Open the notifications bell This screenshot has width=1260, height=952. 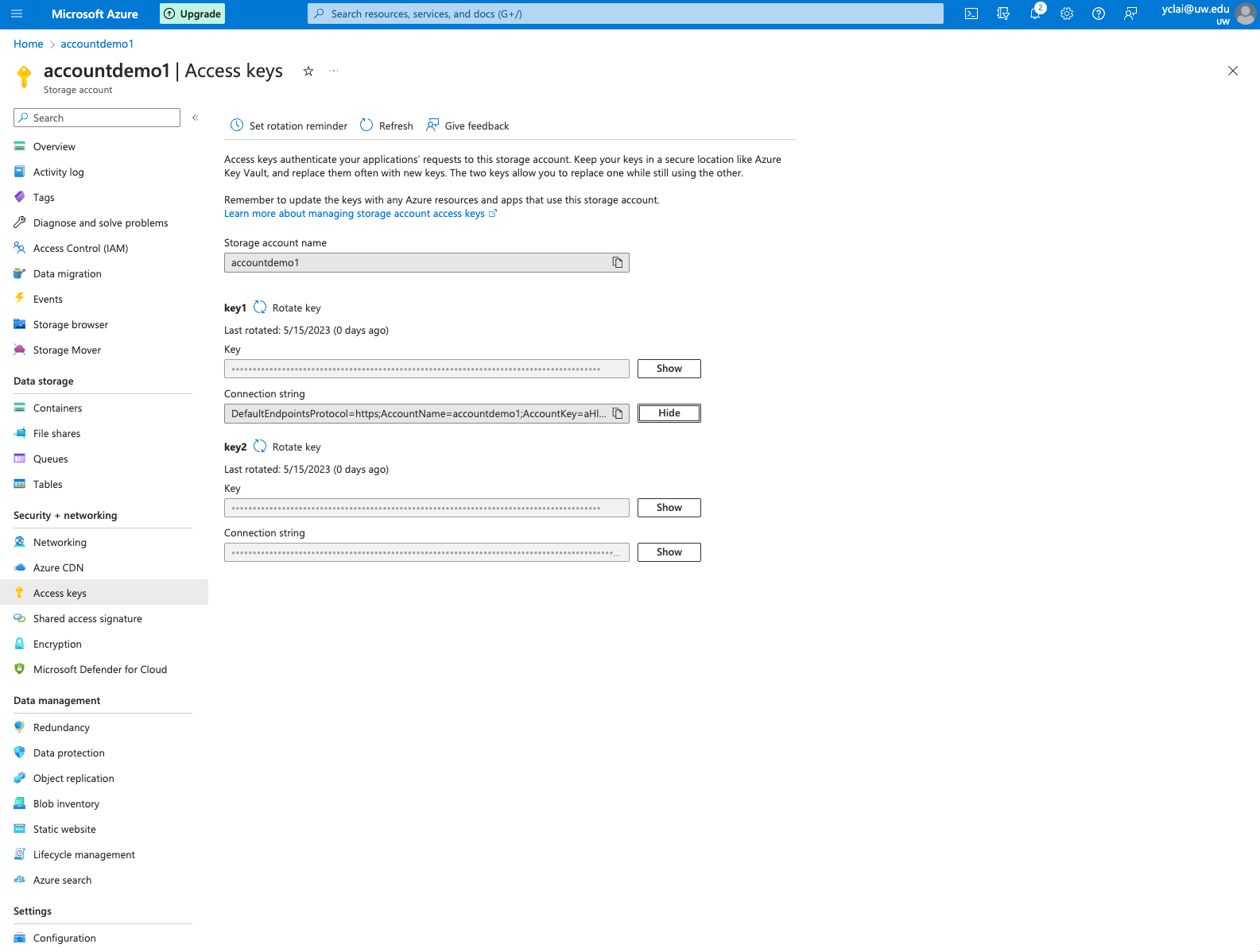pos(1035,14)
